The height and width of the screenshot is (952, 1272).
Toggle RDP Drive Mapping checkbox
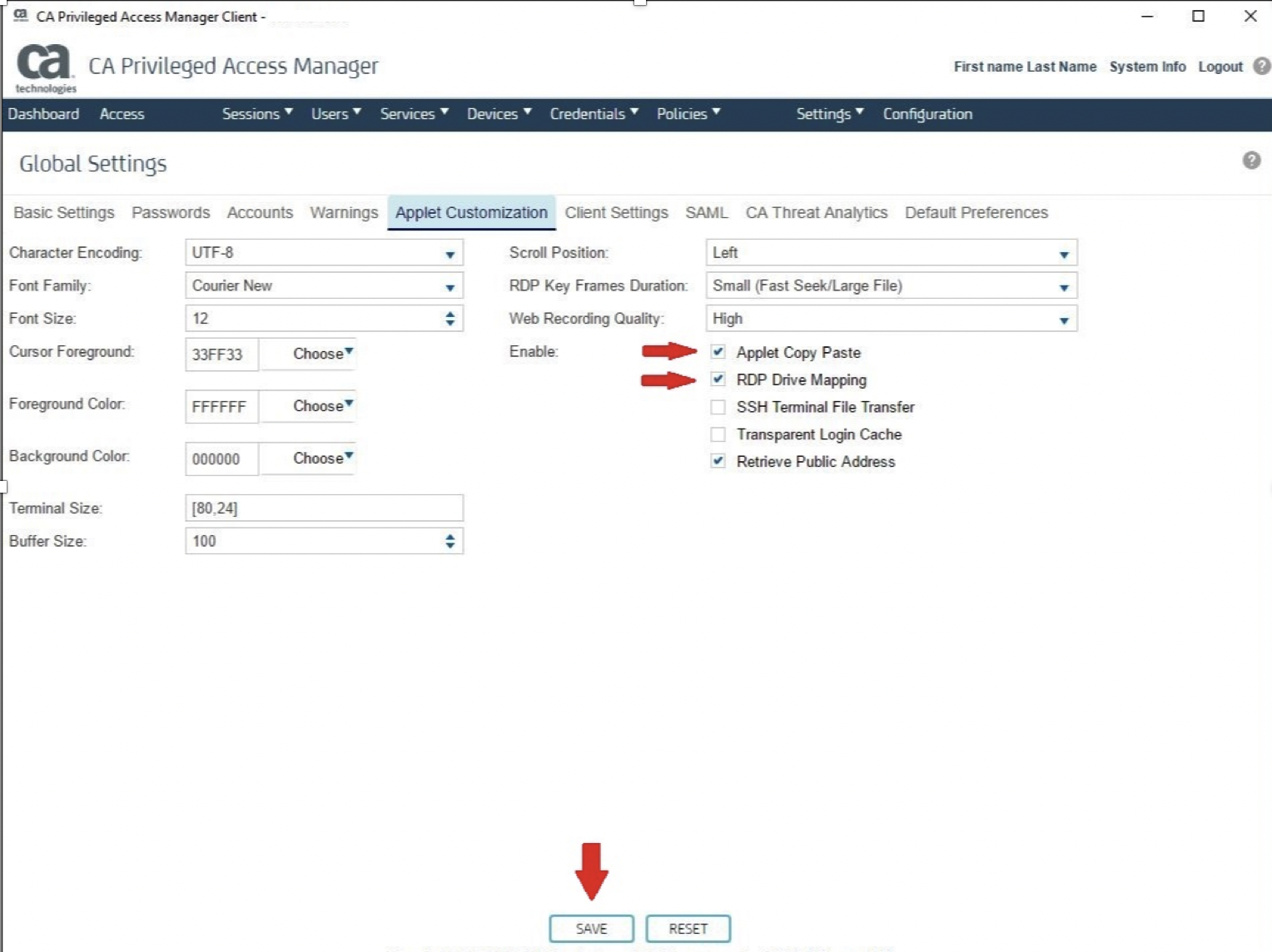click(x=718, y=379)
